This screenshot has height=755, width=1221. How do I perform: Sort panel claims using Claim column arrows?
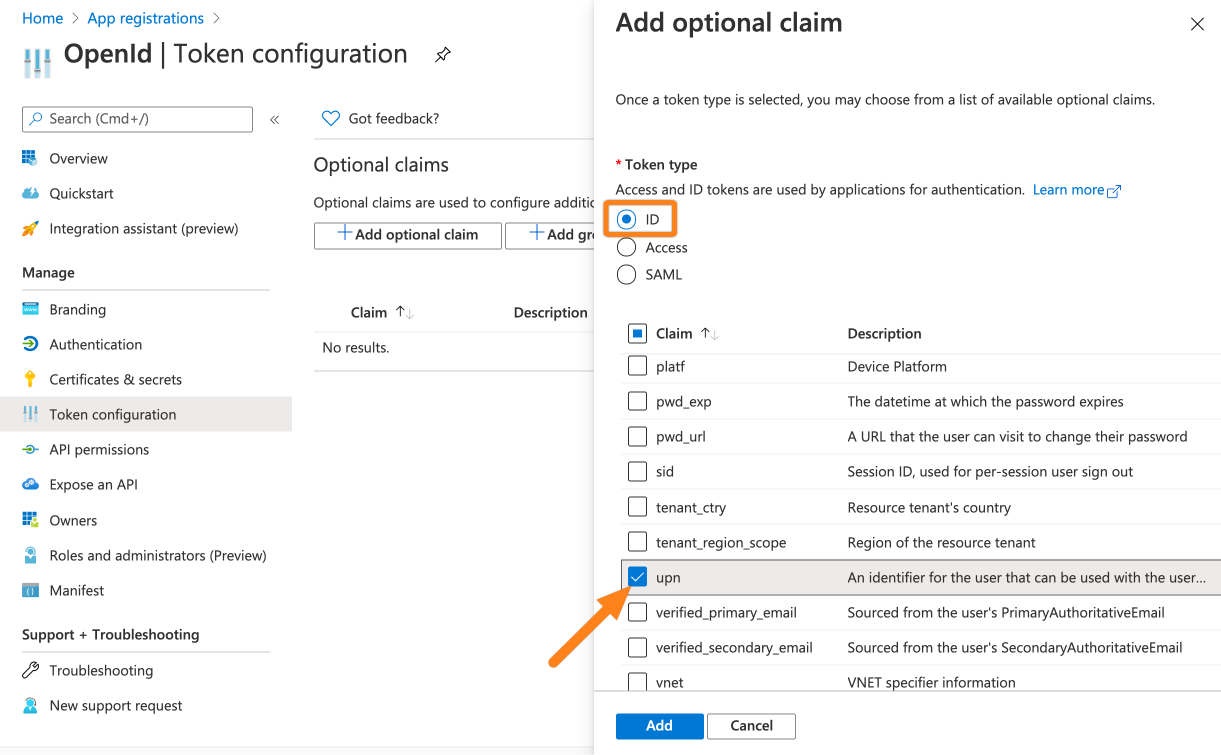click(711, 333)
